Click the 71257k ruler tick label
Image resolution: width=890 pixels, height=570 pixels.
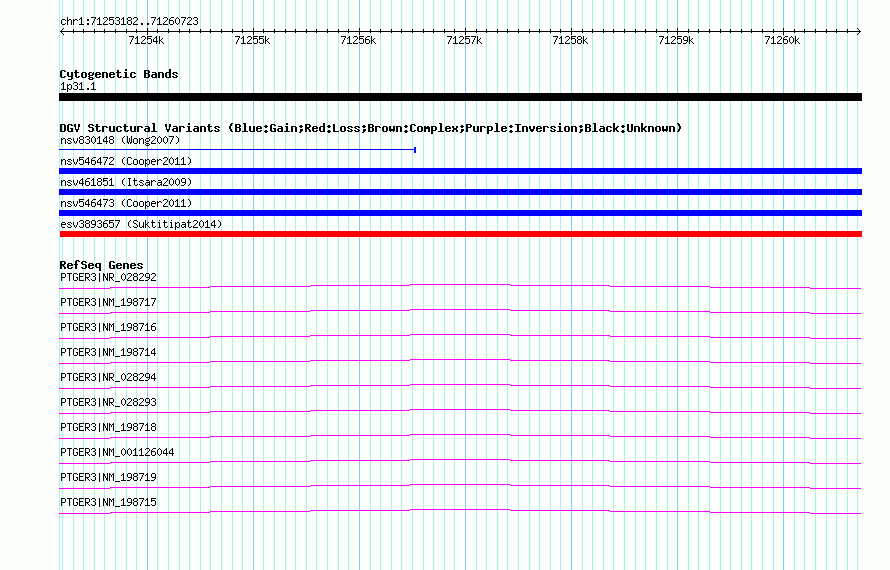click(x=464, y=40)
